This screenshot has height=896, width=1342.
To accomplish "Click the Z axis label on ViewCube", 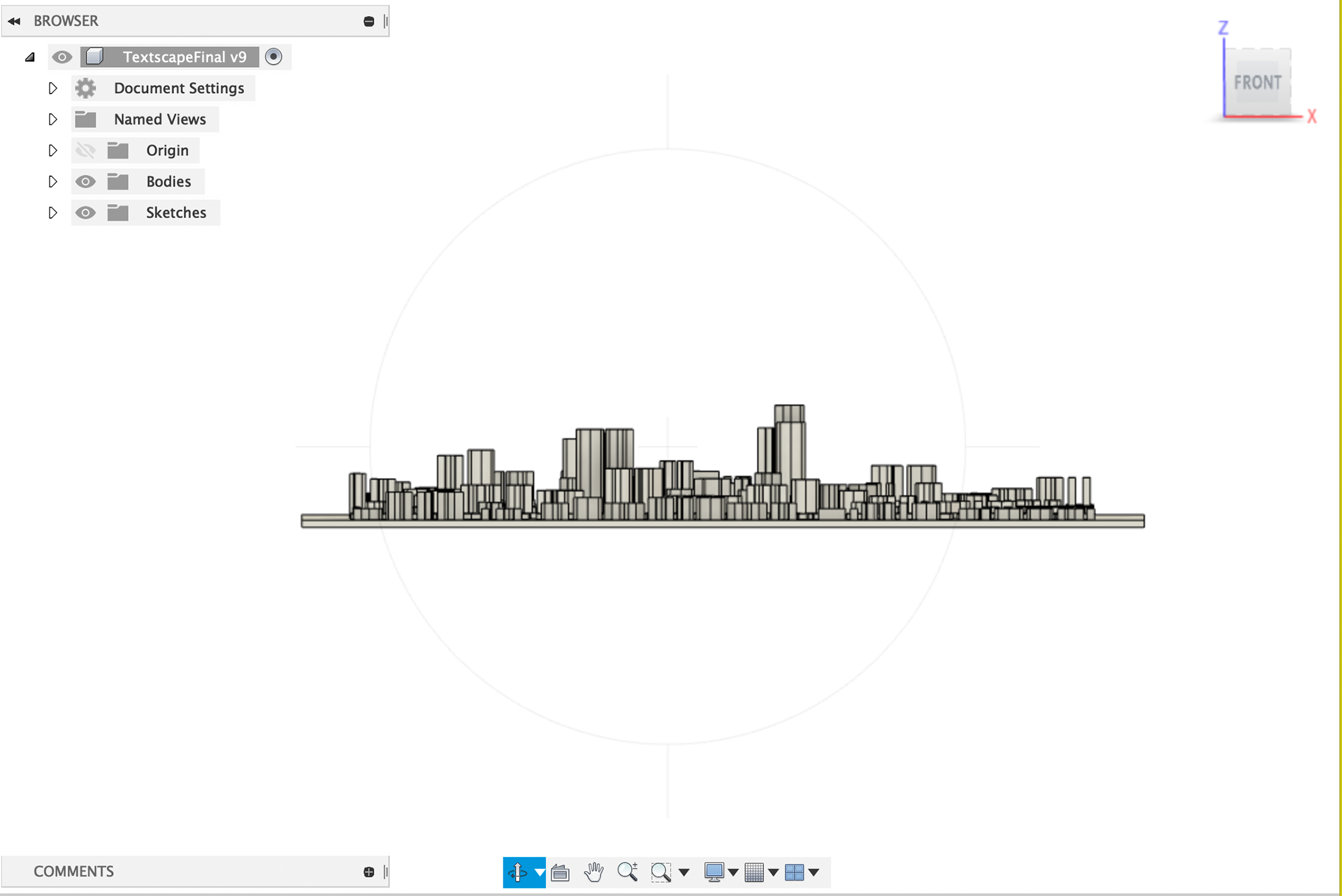I will coord(1223,28).
